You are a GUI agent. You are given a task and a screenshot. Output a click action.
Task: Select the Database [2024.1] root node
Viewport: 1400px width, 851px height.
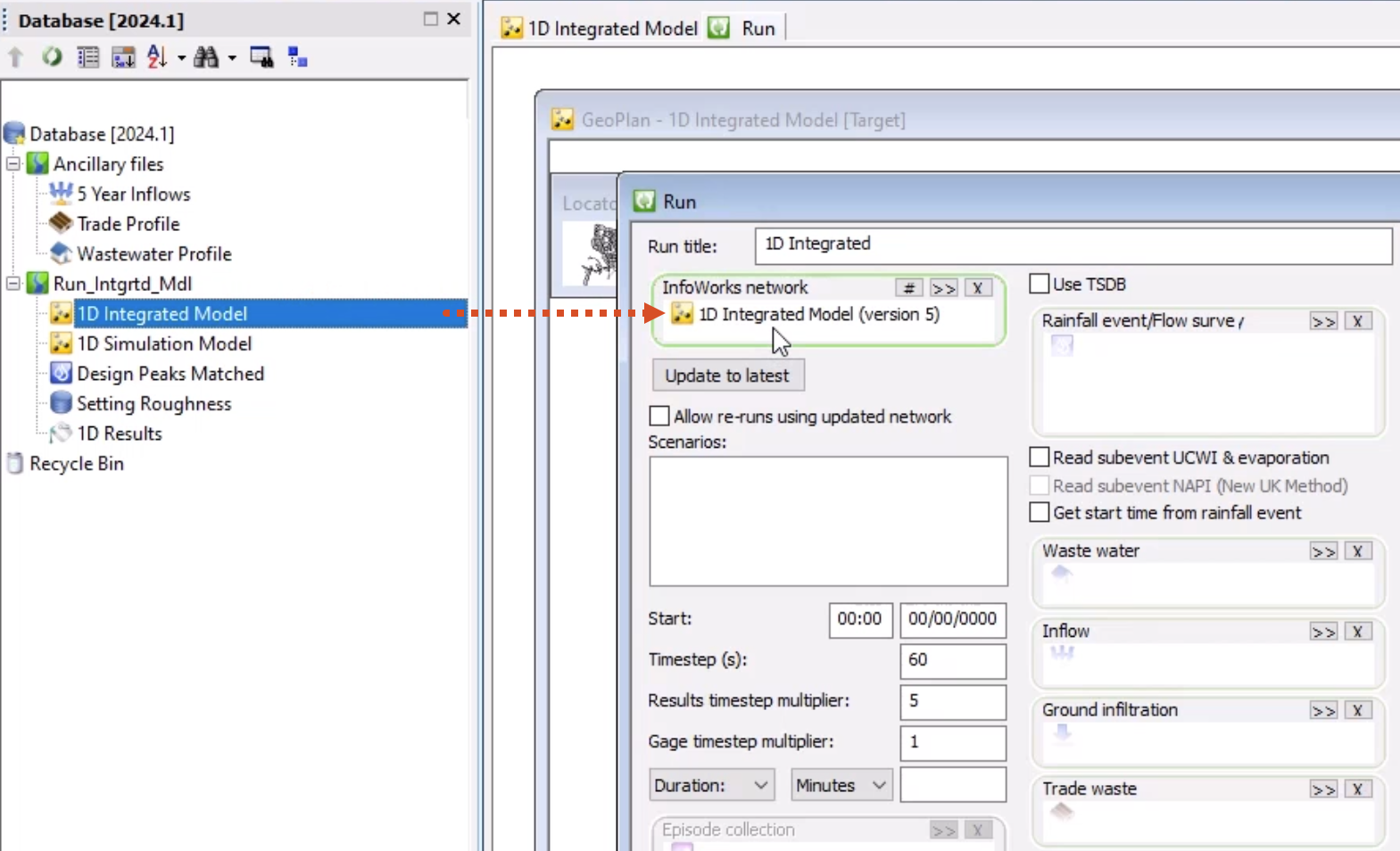click(102, 134)
